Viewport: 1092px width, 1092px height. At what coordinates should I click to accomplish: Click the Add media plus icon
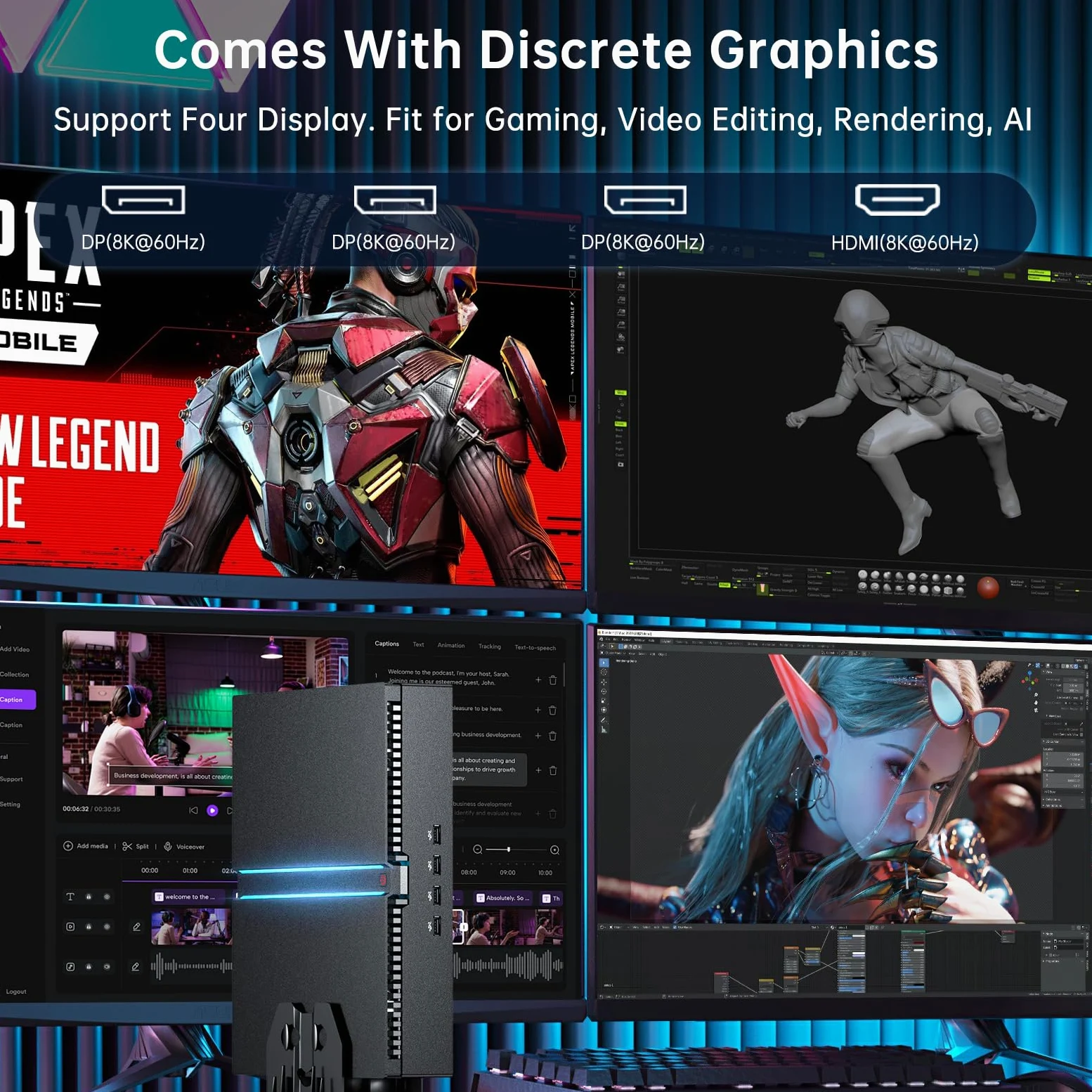click(68, 846)
